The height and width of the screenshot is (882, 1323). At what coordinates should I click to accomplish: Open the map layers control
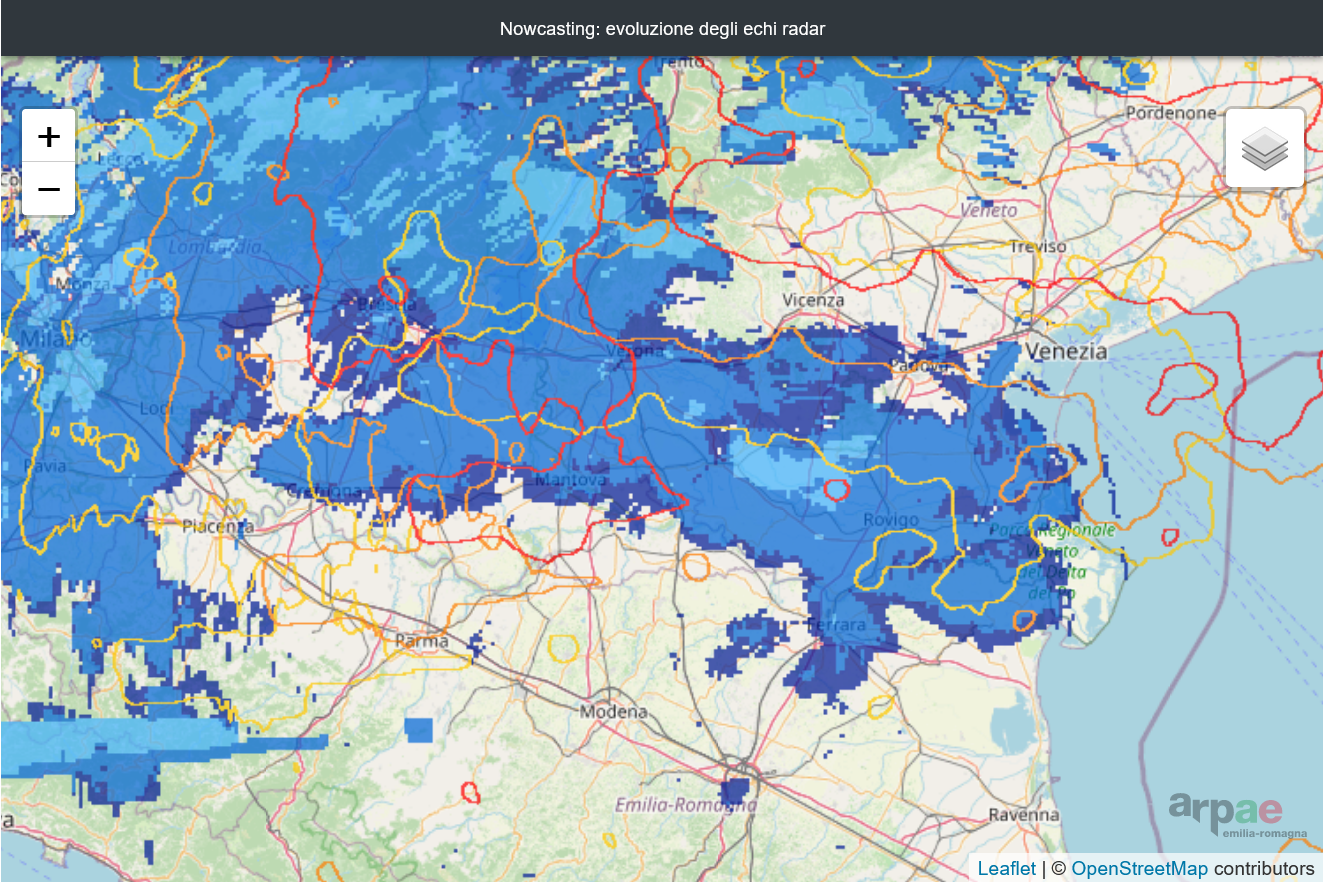pos(1264,148)
